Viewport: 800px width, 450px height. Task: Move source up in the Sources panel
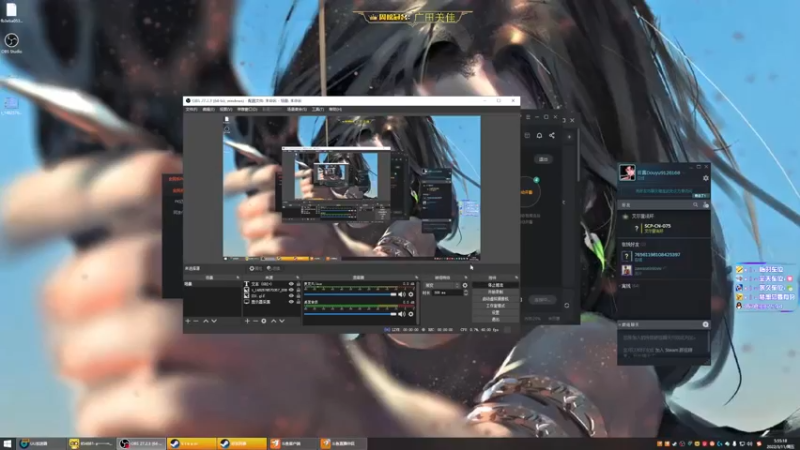pyautogui.click(x=273, y=321)
